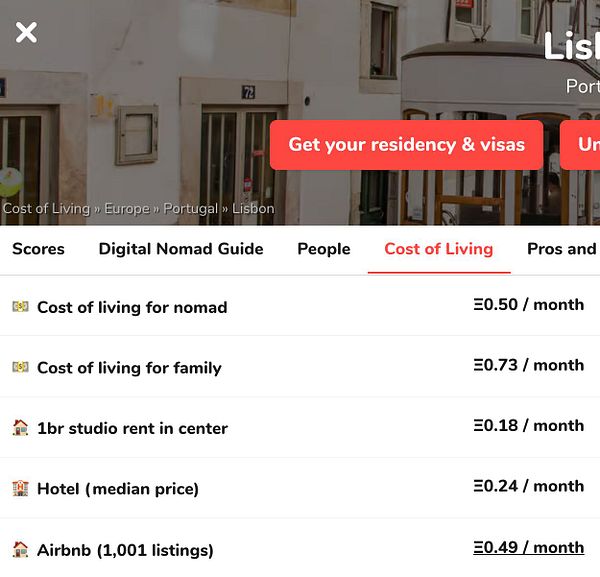Click the Cost of living for family row
The width and height of the screenshot is (600, 577).
pos(300,367)
